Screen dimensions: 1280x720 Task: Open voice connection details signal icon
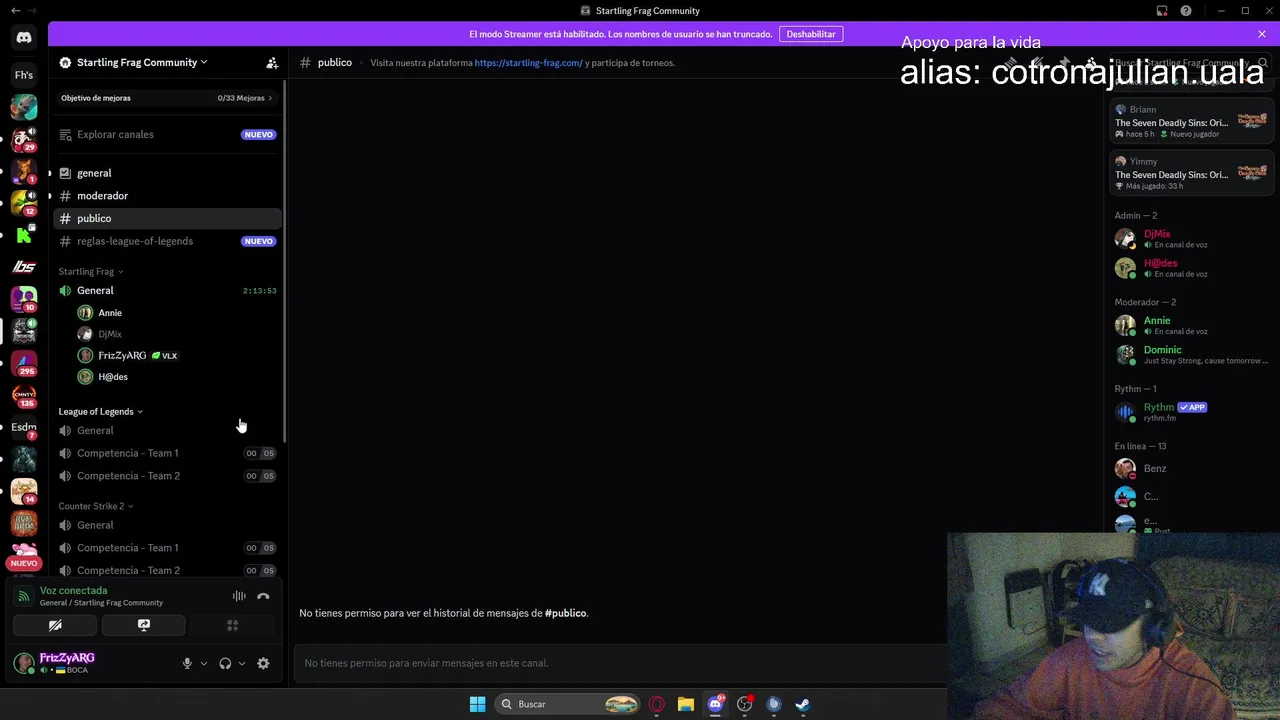[x=24, y=596]
